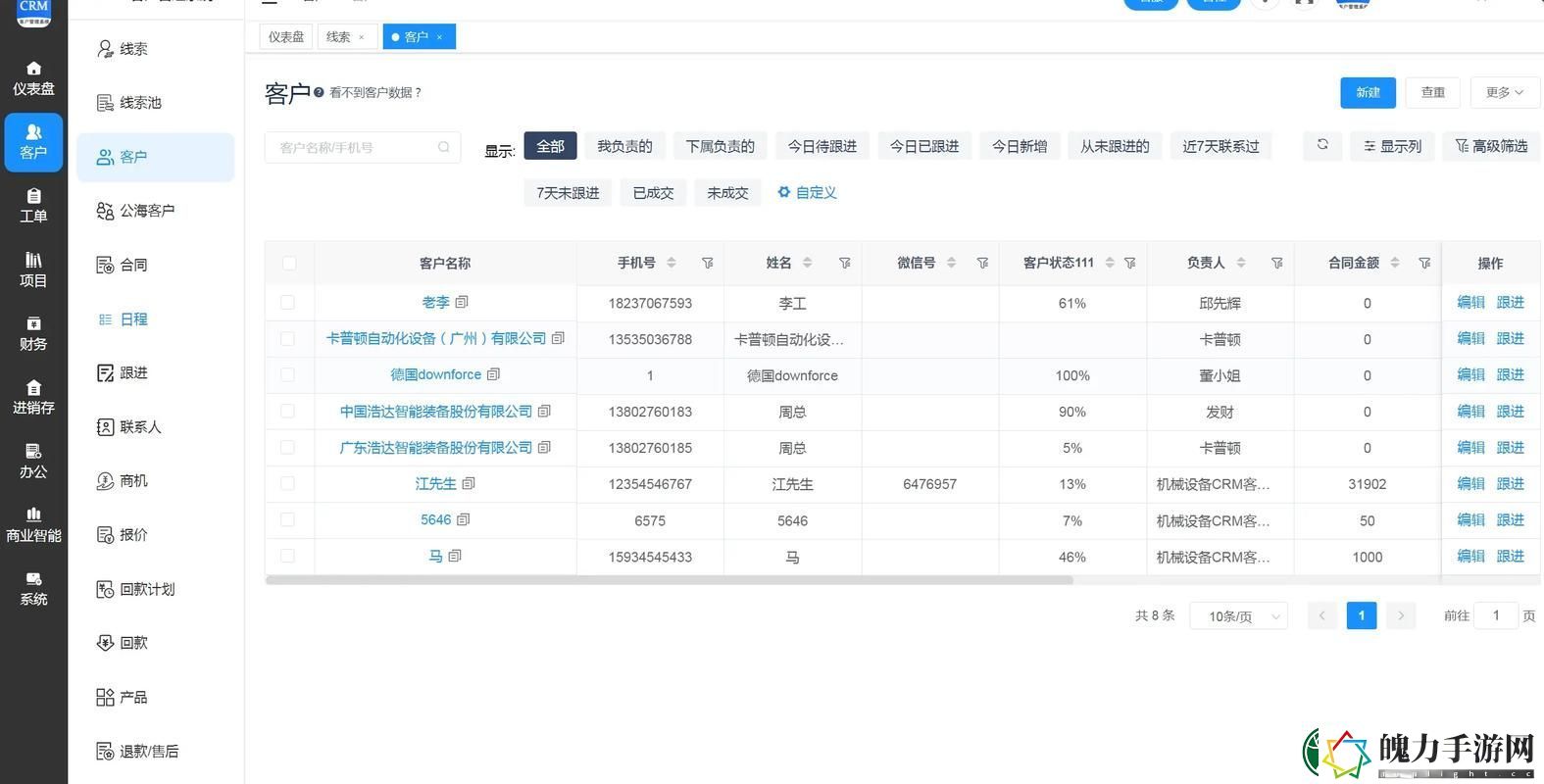Filter by 已成交
Image resolution: width=1544 pixels, height=784 pixels.
[x=653, y=193]
